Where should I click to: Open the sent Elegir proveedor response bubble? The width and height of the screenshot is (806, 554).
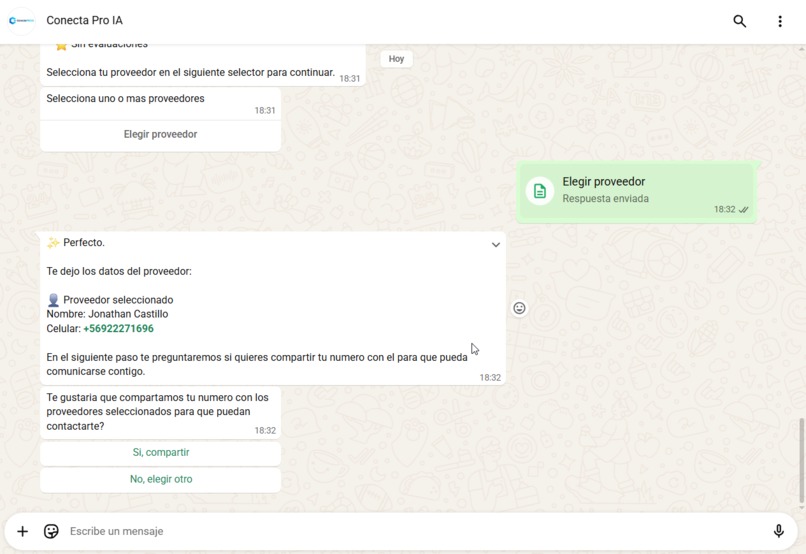click(636, 192)
